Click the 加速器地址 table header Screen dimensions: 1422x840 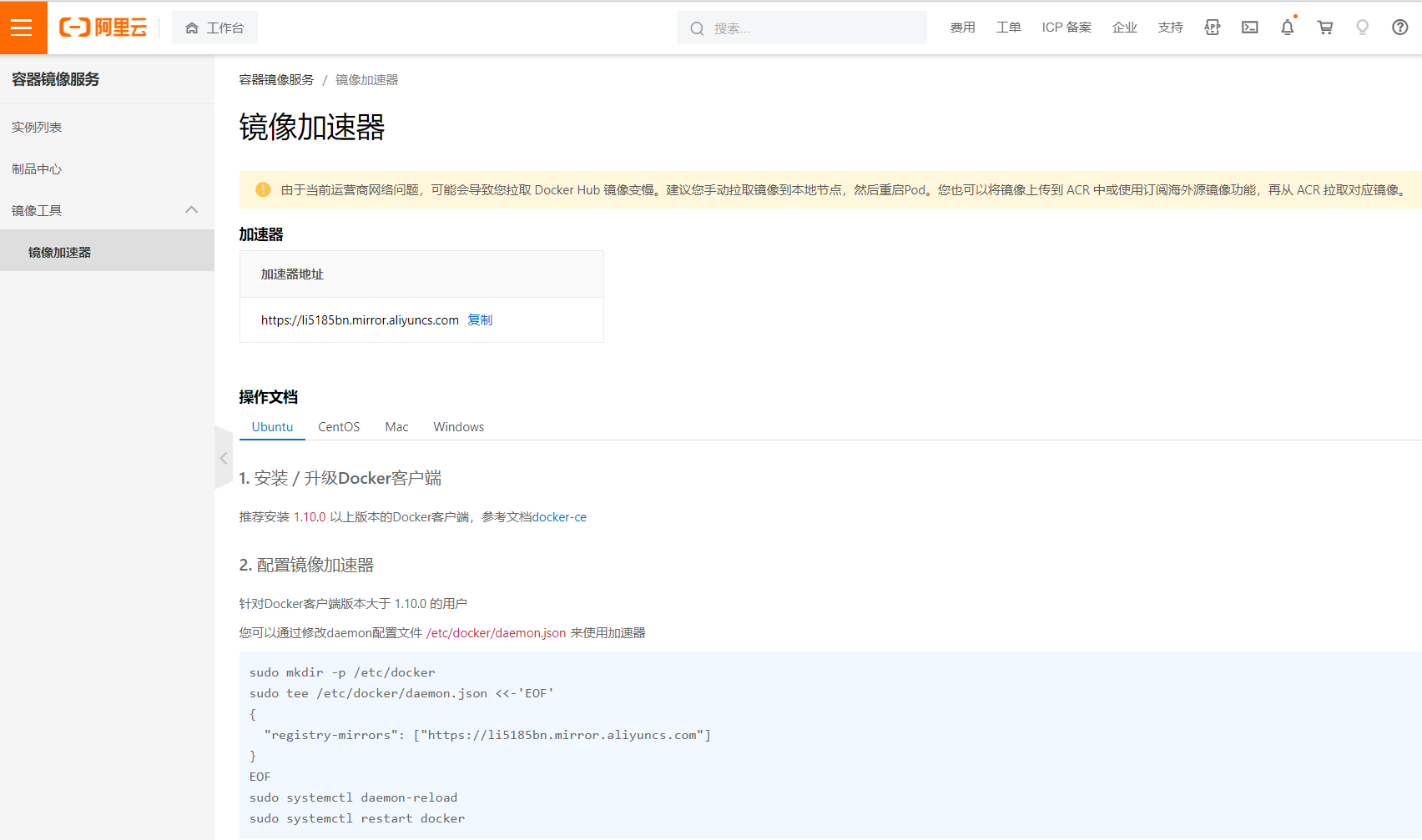point(421,274)
